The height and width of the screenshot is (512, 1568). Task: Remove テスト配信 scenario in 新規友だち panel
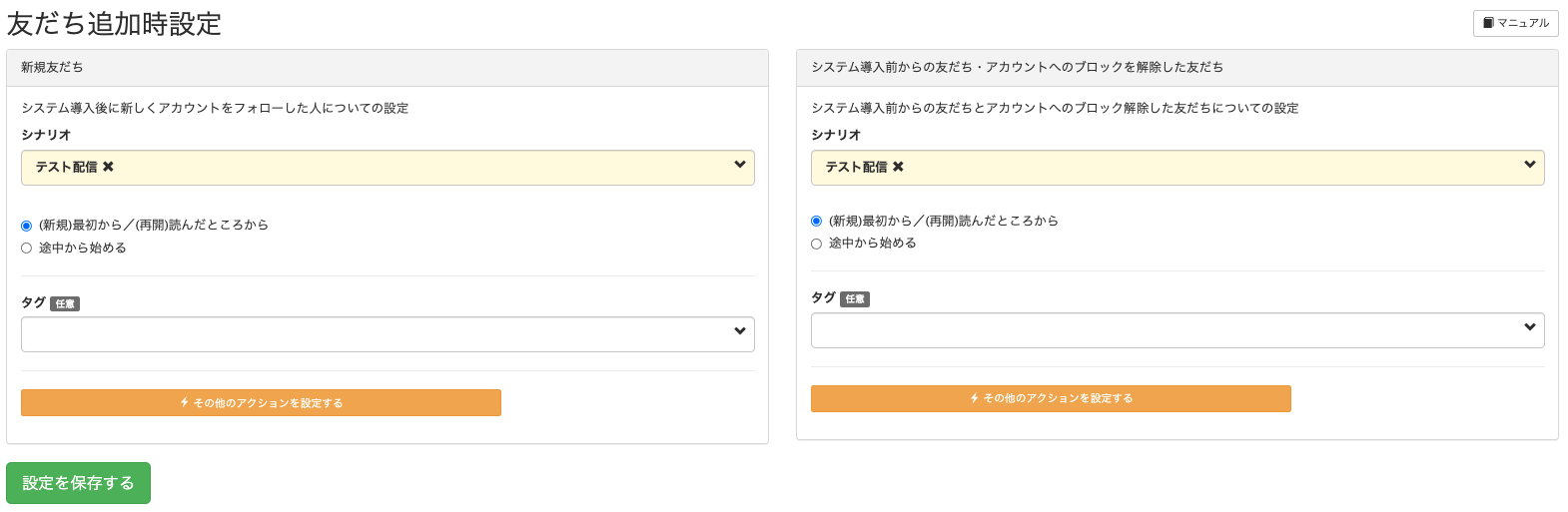pyautogui.click(x=108, y=167)
